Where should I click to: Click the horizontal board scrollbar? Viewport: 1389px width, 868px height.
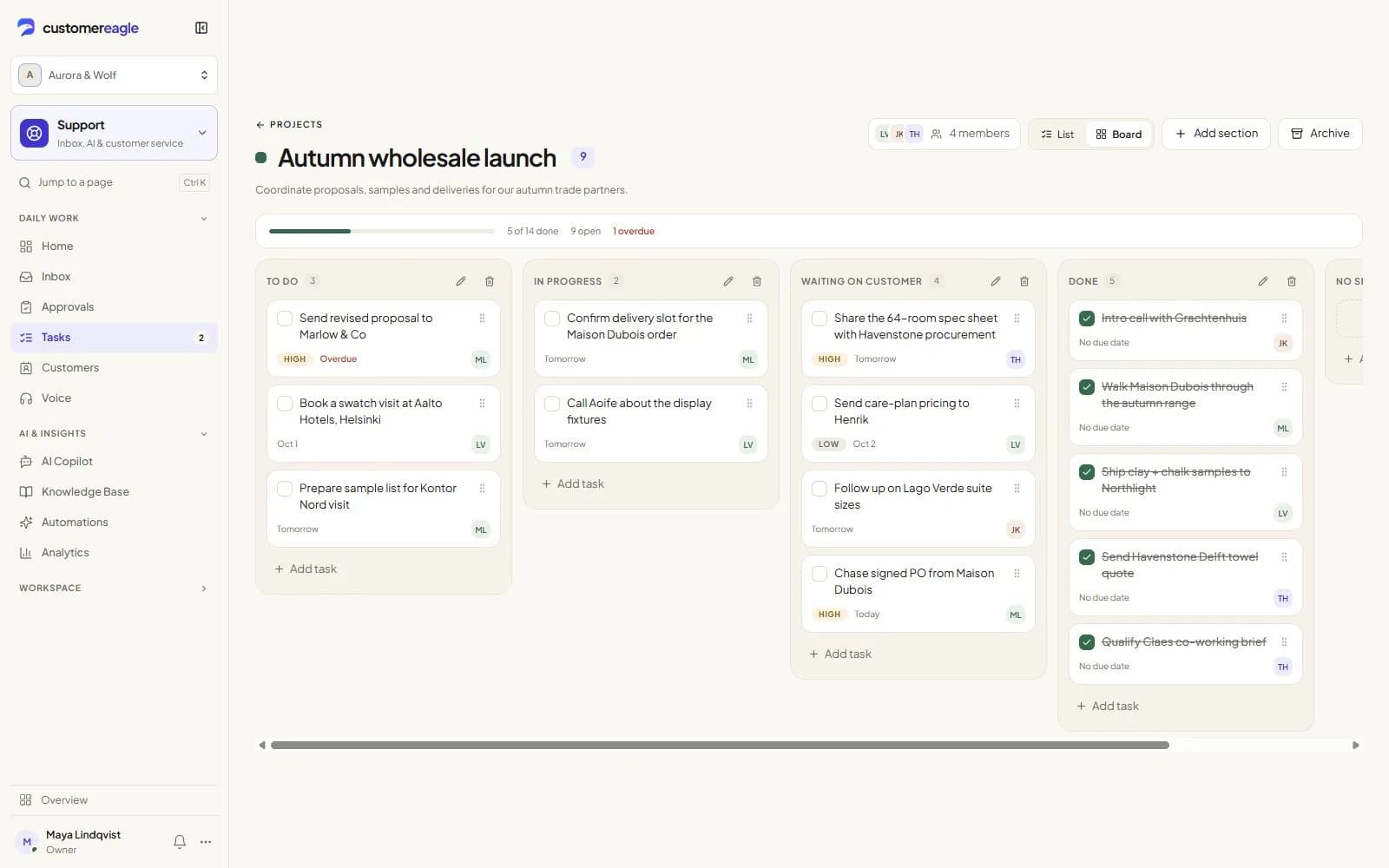click(720, 746)
